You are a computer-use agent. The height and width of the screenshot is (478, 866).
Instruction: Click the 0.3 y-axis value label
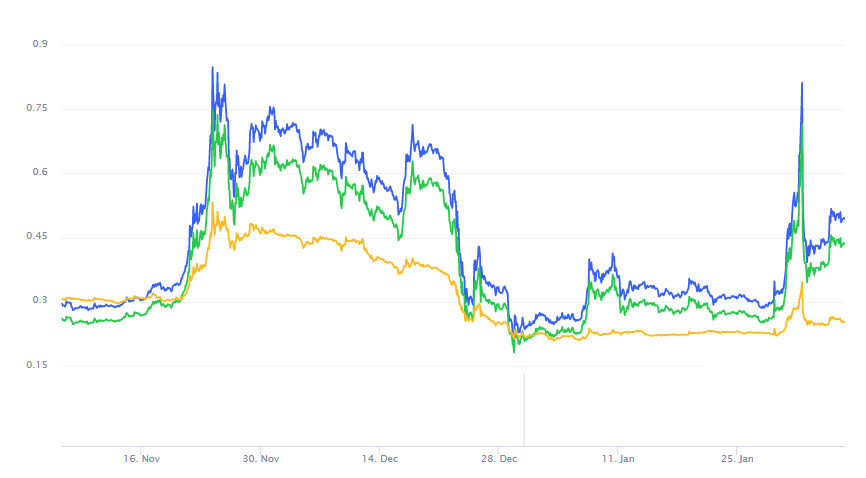pyautogui.click(x=41, y=301)
